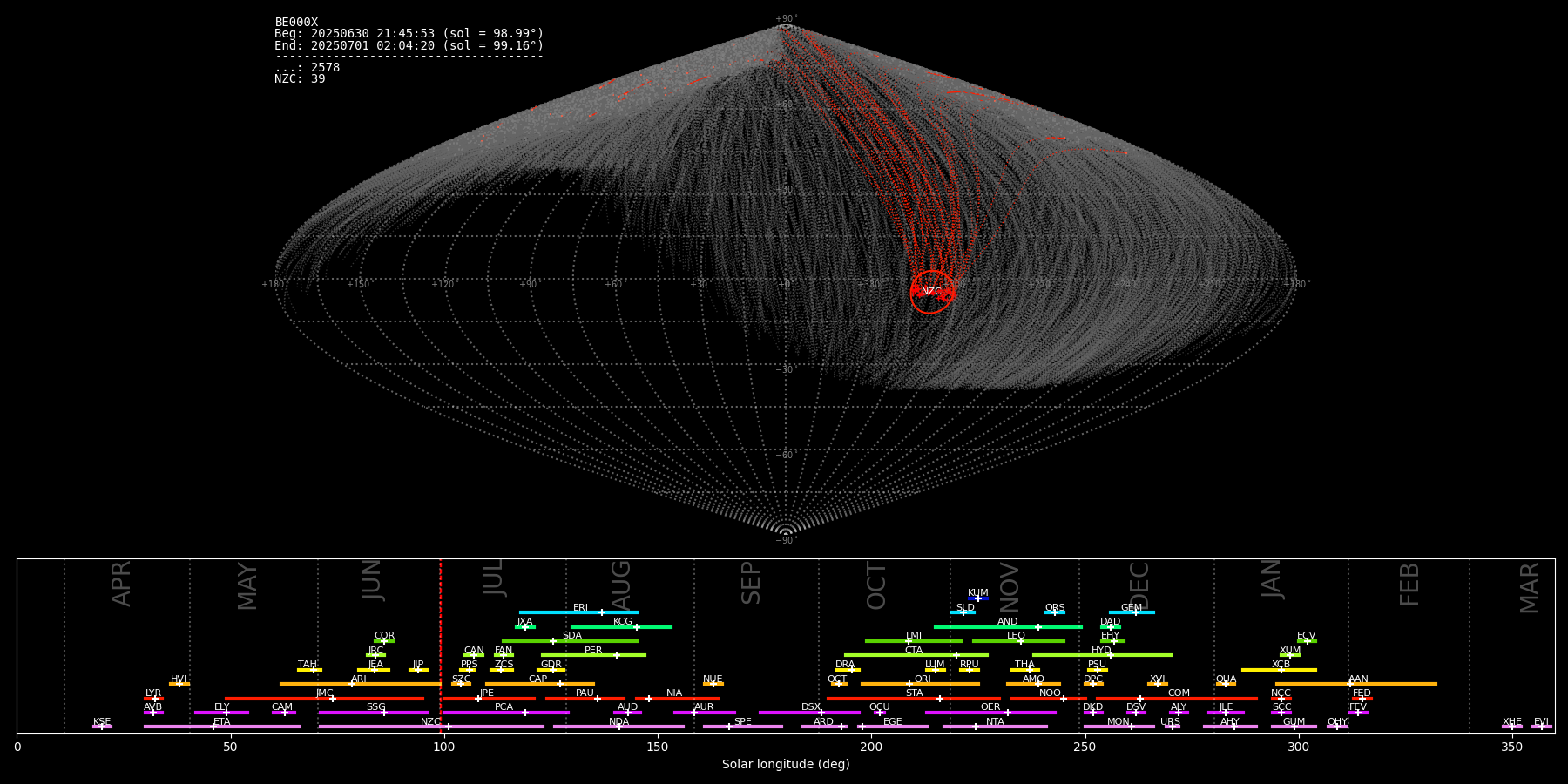
Task: Select the OER shower label
Action: pos(990,707)
